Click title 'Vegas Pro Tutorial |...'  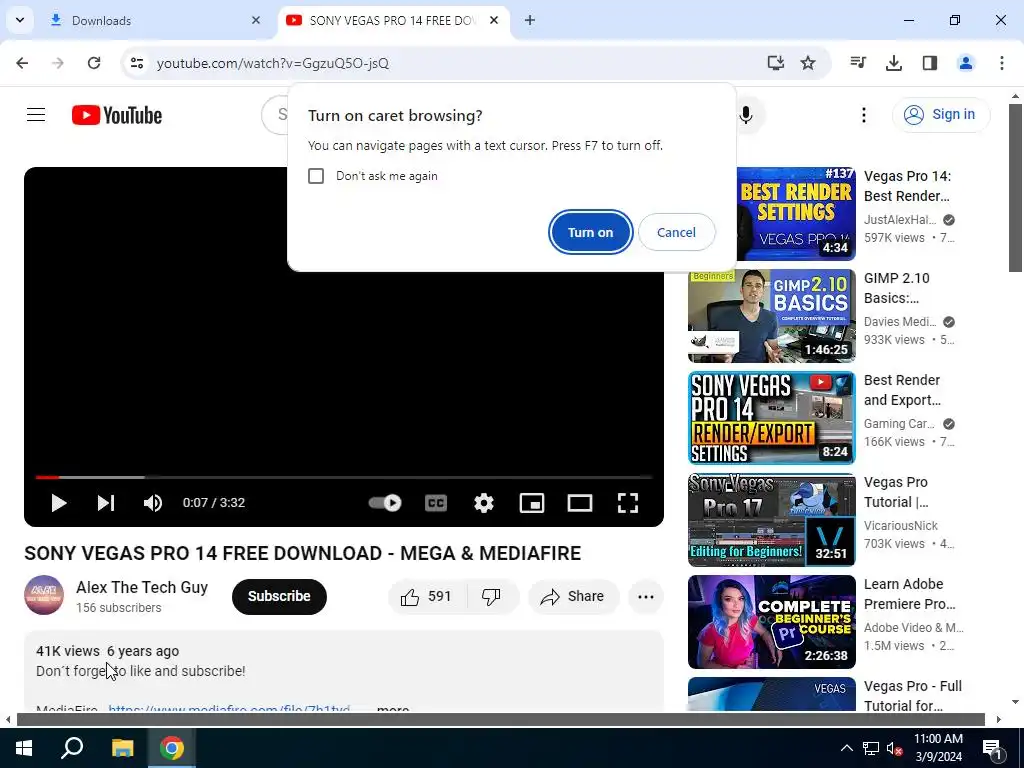[896, 492]
